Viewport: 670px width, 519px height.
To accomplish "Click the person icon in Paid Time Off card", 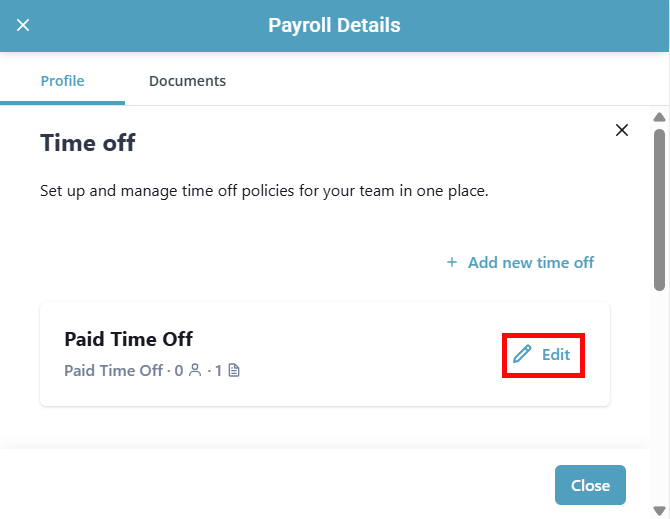I will pyautogui.click(x=194, y=371).
